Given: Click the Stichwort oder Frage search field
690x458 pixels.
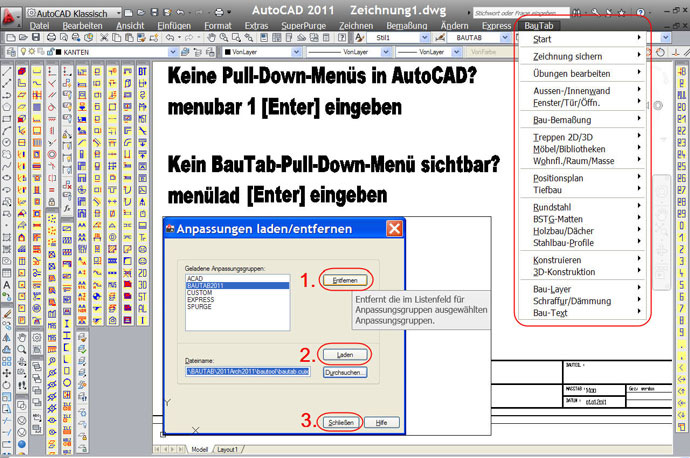Looking at the screenshot, I should tap(521, 13).
